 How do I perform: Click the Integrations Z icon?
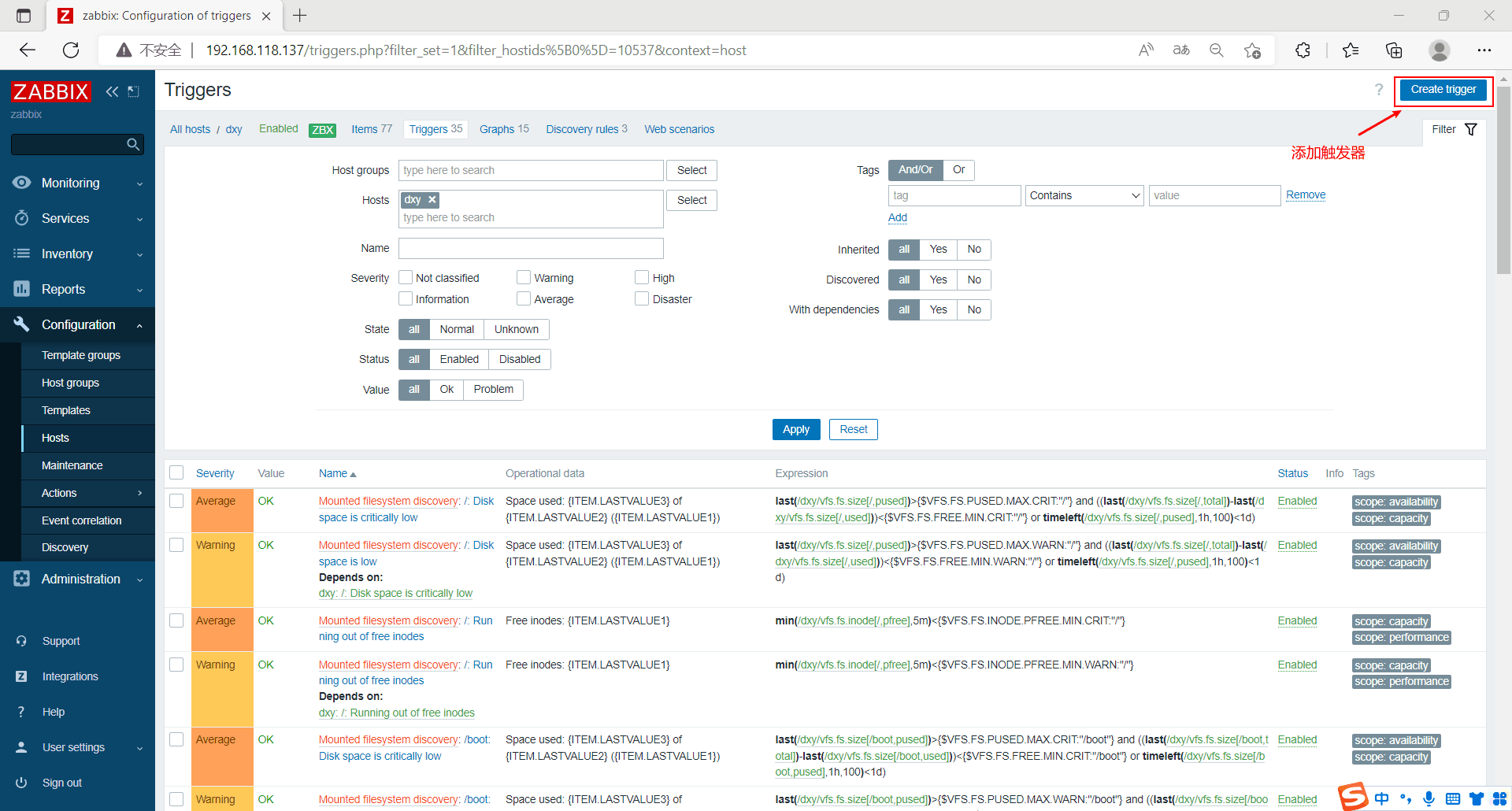(21, 676)
